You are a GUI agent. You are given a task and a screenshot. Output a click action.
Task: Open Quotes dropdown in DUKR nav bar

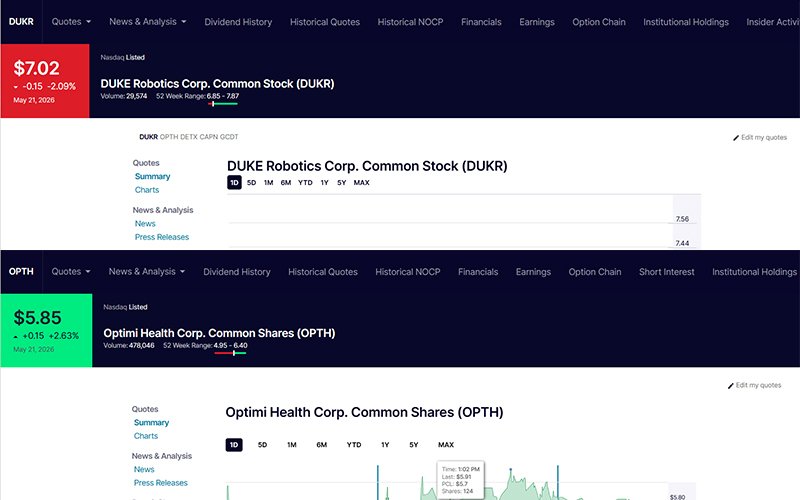tap(71, 21)
